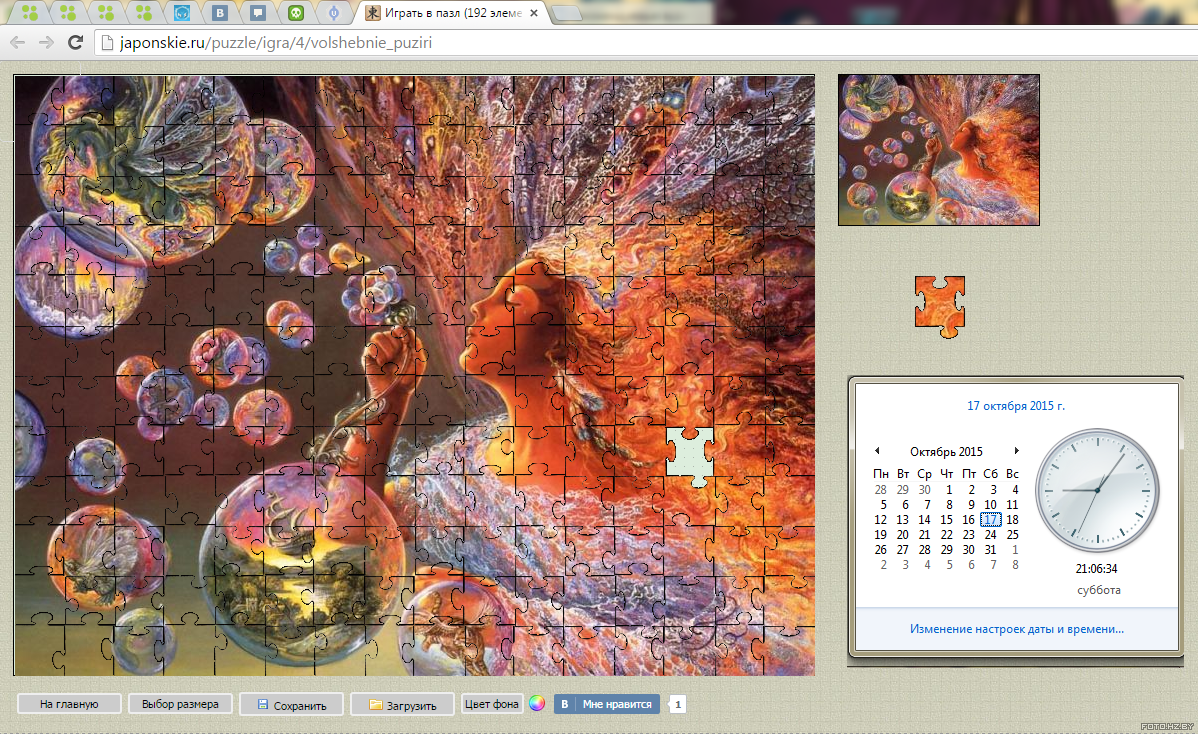The image size is (1198, 734).
Task: Click the 'Октябрь 2015' month header
Action: tap(946, 451)
